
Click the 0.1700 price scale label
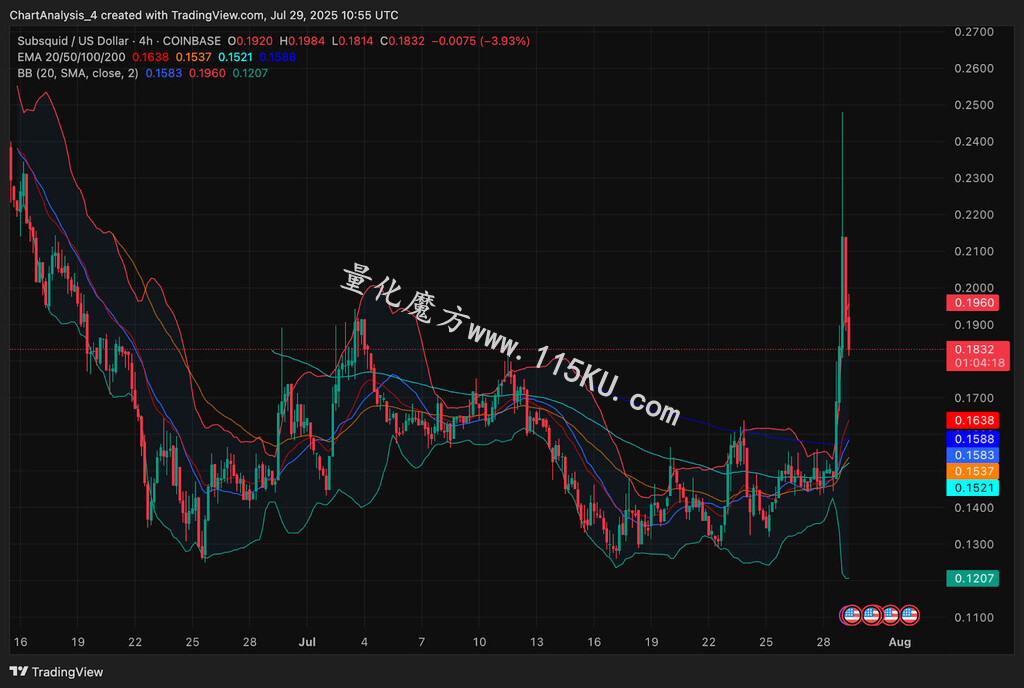point(974,398)
